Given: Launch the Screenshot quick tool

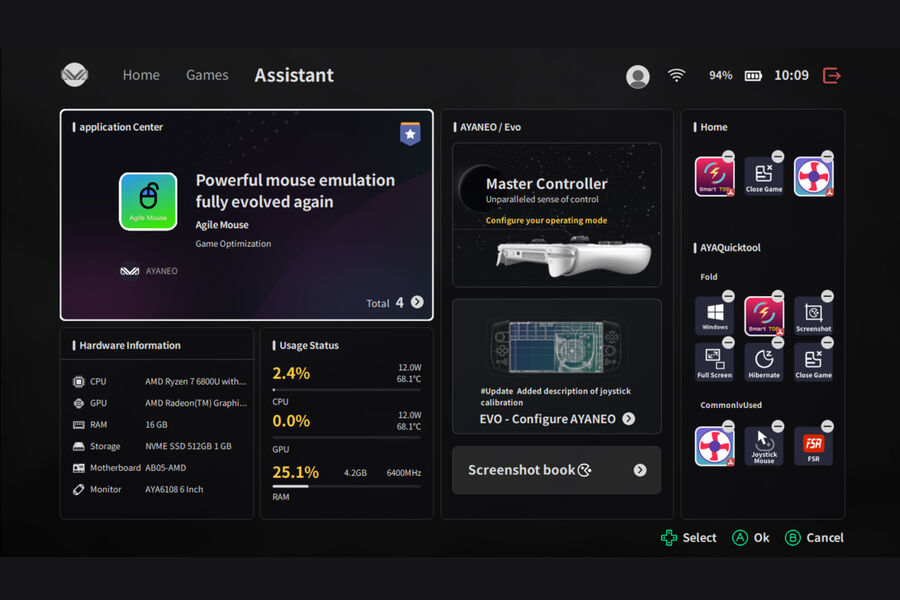Looking at the screenshot, I should (x=813, y=316).
